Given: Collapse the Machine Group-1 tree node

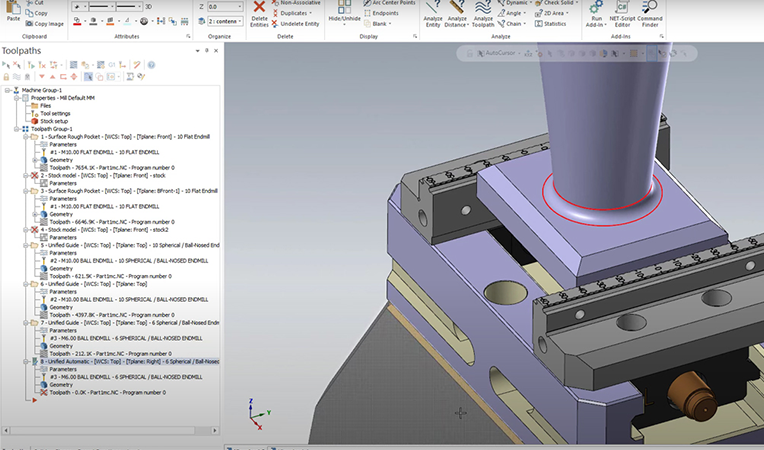Looking at the screenshot, I should click(6, 90).
